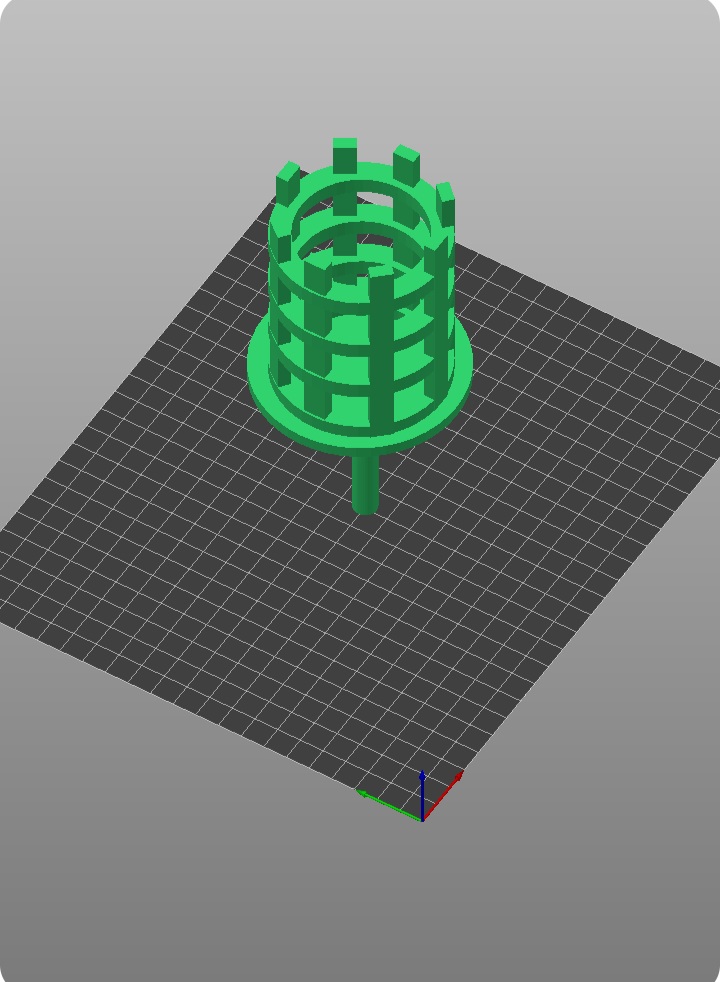Select the rearmost top peg of the cage
This screenshot has width=720, height=982.
pyautogui.click(x=345, y=155)
